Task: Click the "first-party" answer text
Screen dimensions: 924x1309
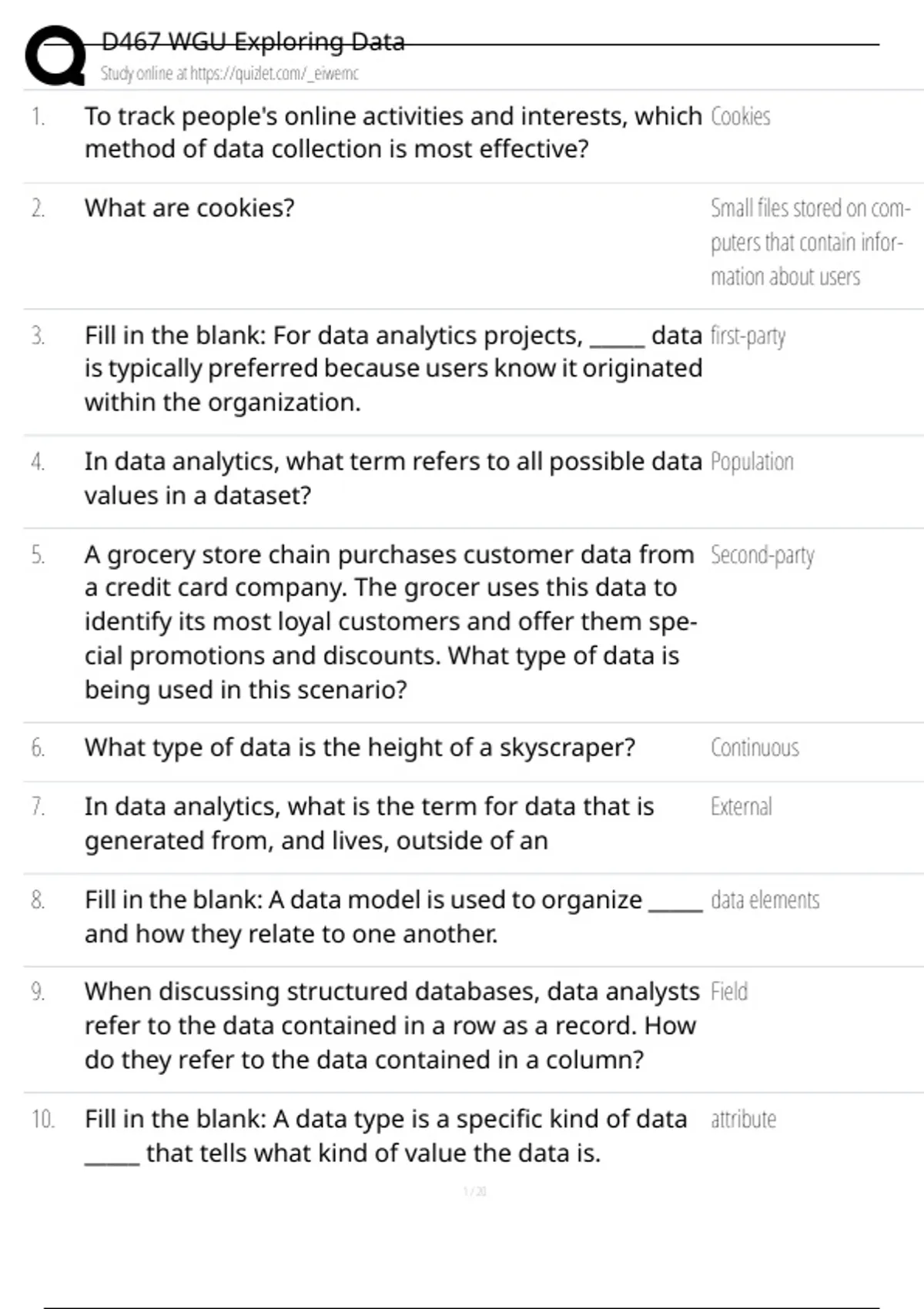Action: (x=748, y=336)
